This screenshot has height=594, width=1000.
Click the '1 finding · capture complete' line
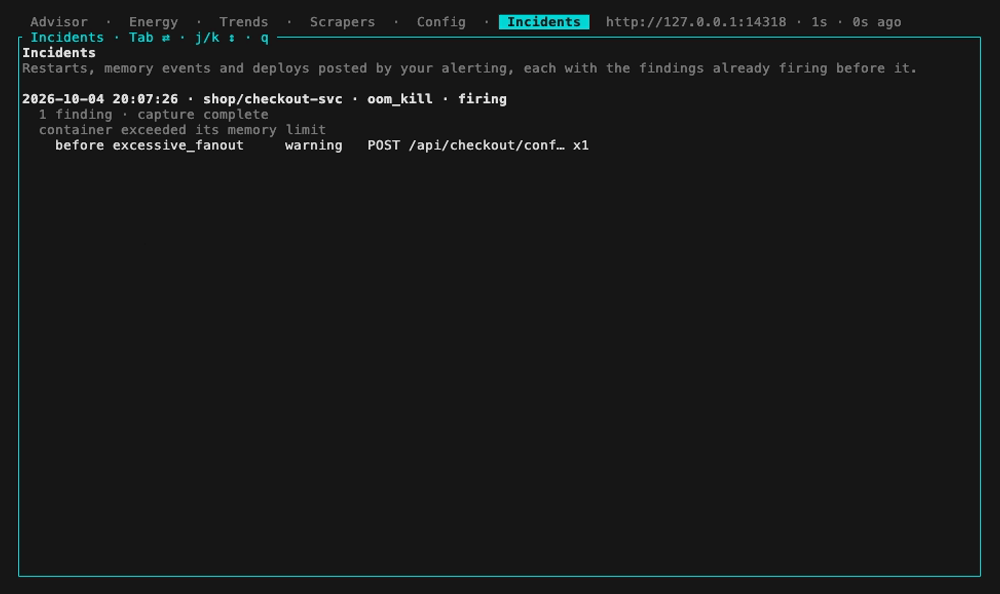click(154, 114)
